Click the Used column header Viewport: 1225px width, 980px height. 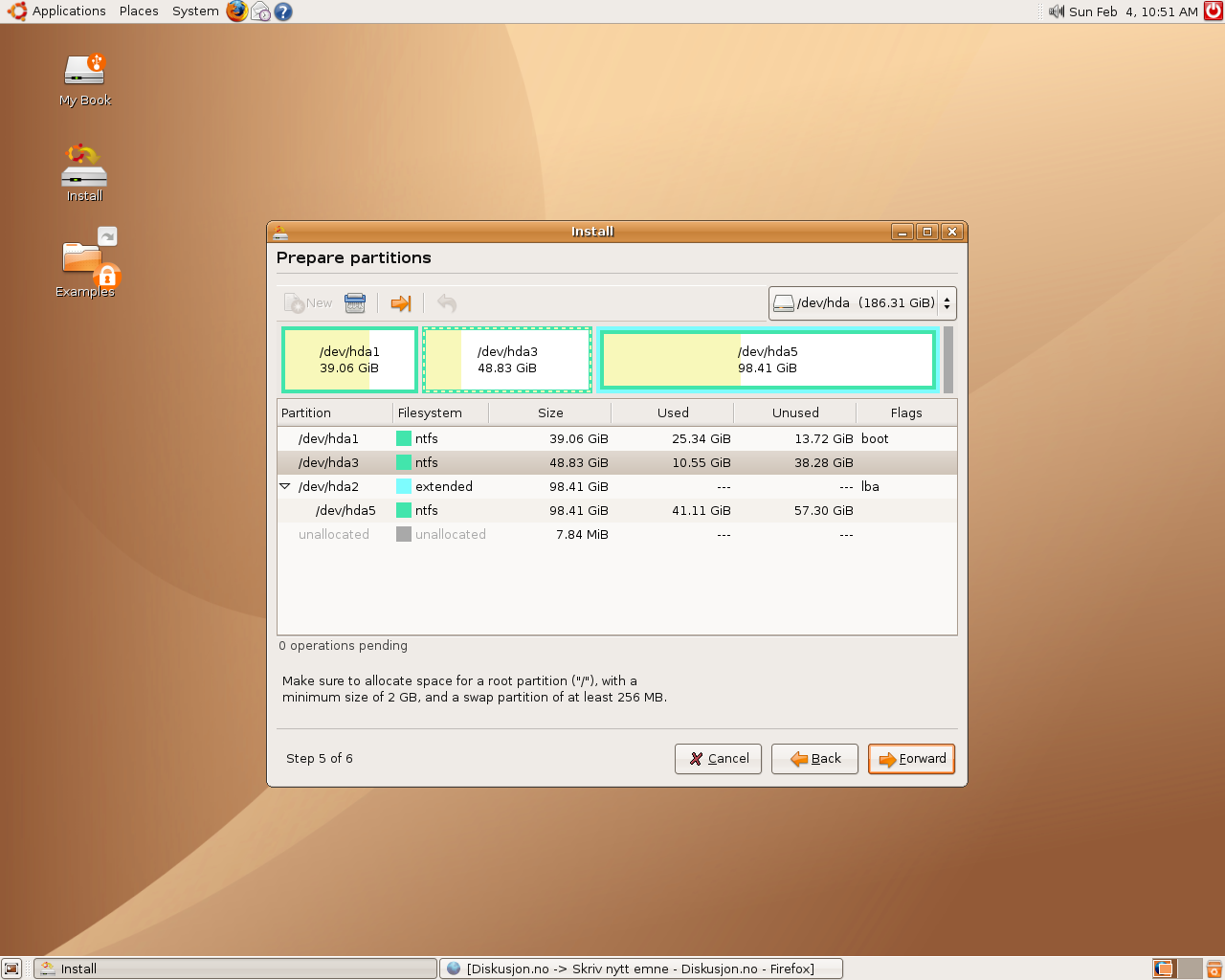(x=673, y=413)
